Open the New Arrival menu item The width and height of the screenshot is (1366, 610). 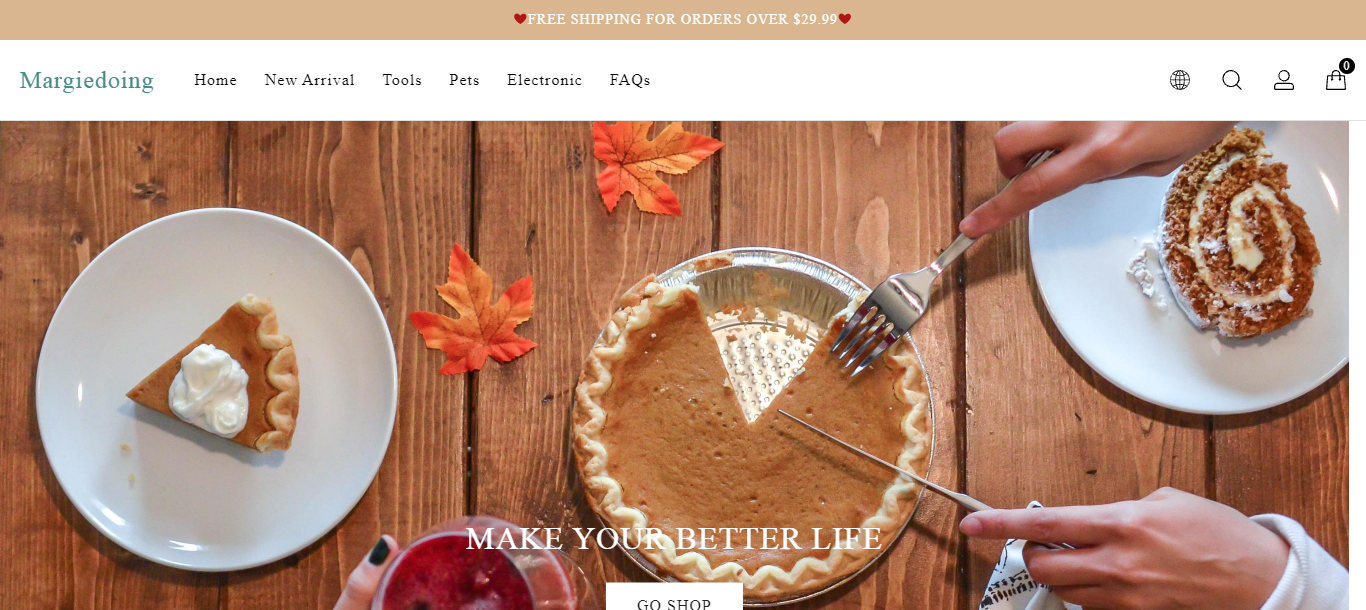tap(309, 80)
